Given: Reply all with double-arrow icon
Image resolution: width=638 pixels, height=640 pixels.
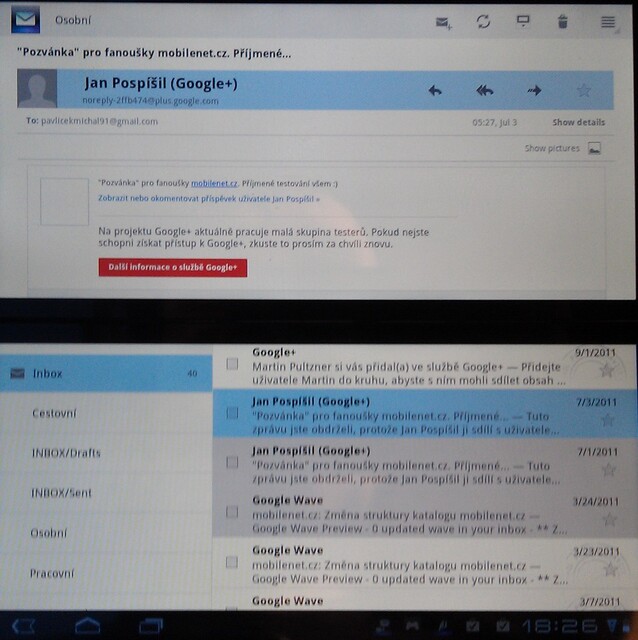Looking at the screenshot, I should click(x=485, y=90).
